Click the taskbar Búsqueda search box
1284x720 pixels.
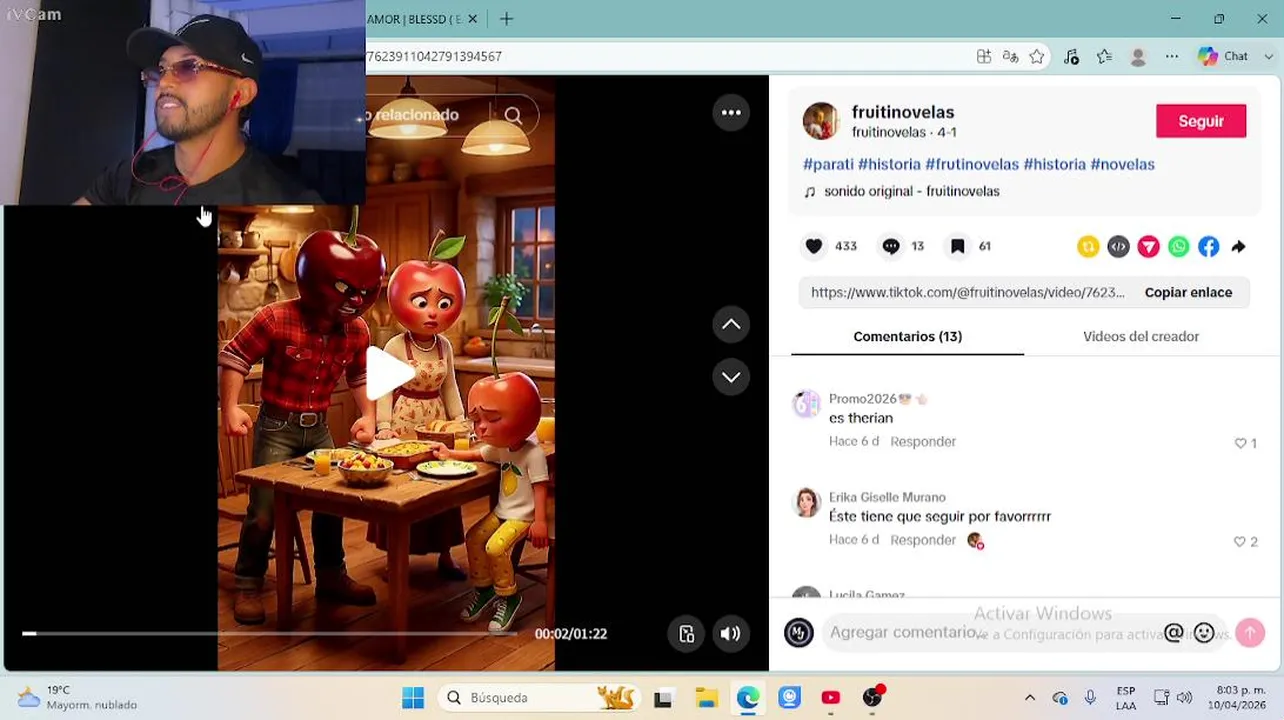(x=539, y=697)
